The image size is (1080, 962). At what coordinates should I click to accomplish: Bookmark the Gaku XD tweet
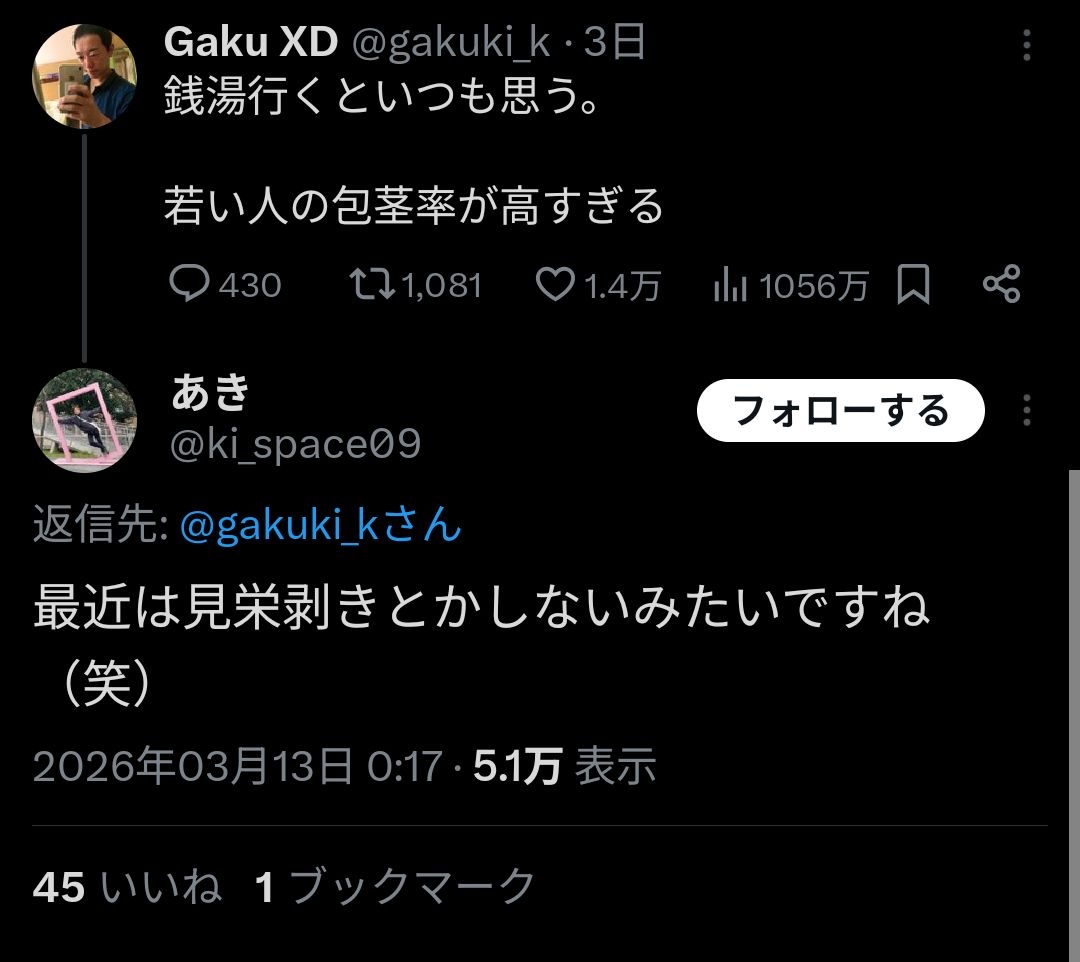pos(913,284)
